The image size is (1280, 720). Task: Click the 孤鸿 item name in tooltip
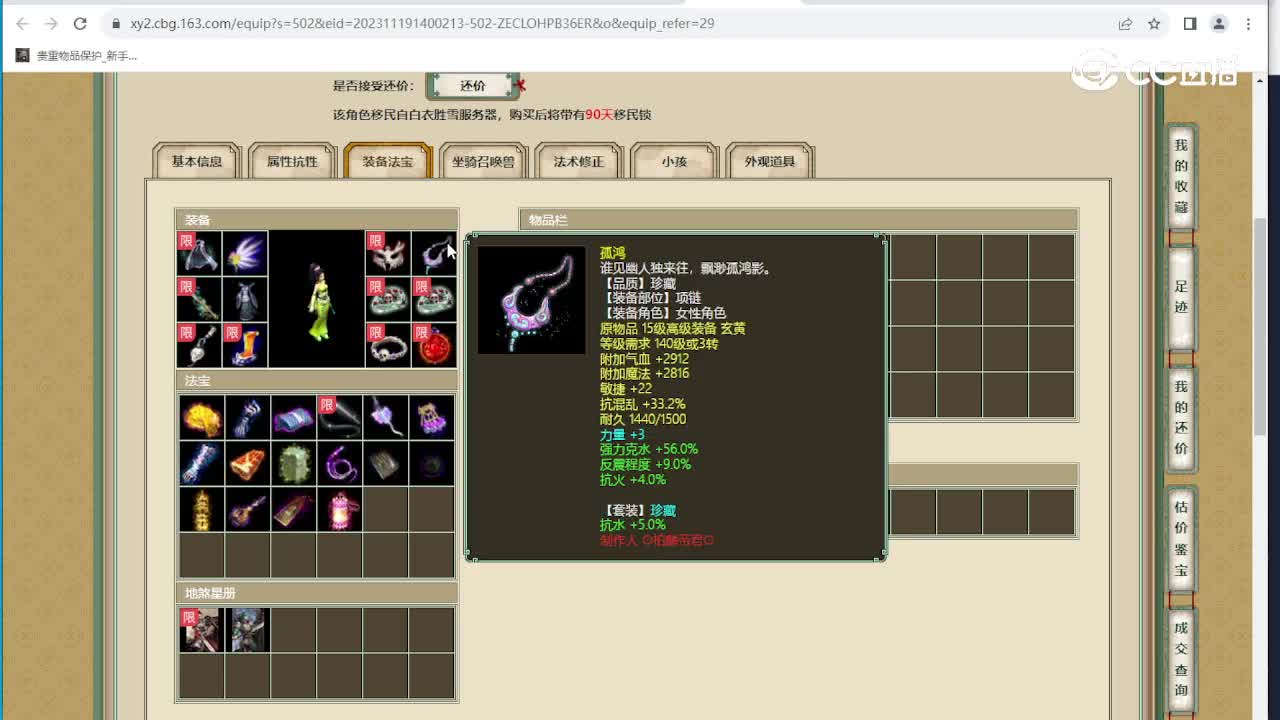612,253
